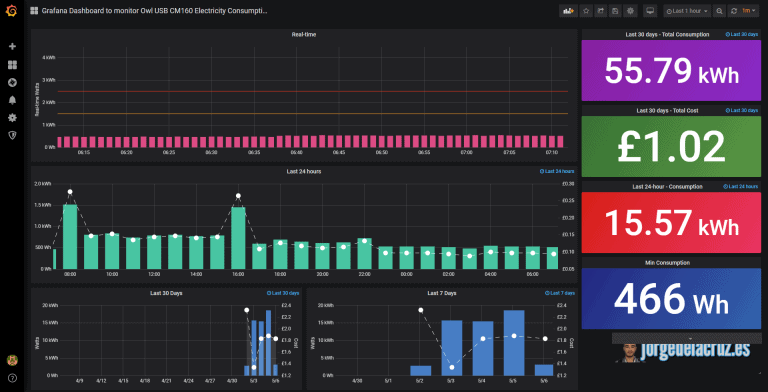Open the dashboard title 'Grafana Dashboard to monitor Owl USB...'
Screen dimensions: 768x392
click(155, 11)
